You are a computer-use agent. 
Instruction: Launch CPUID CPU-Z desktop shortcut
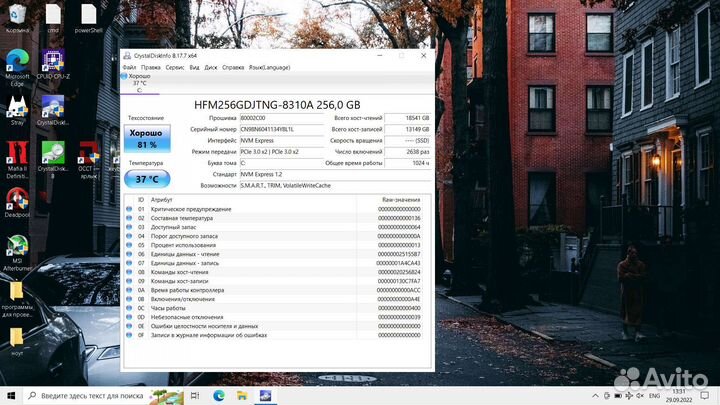53,65
